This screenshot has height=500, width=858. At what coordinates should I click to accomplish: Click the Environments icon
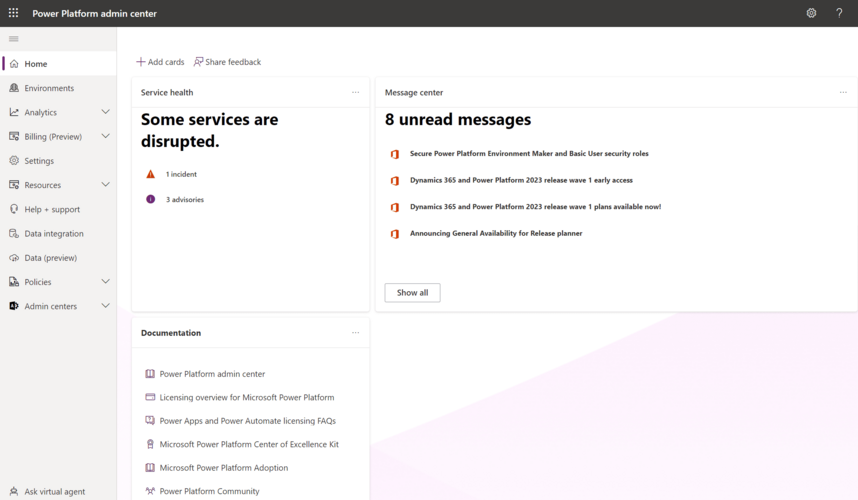pyautogui.click(x=14, y=88)
